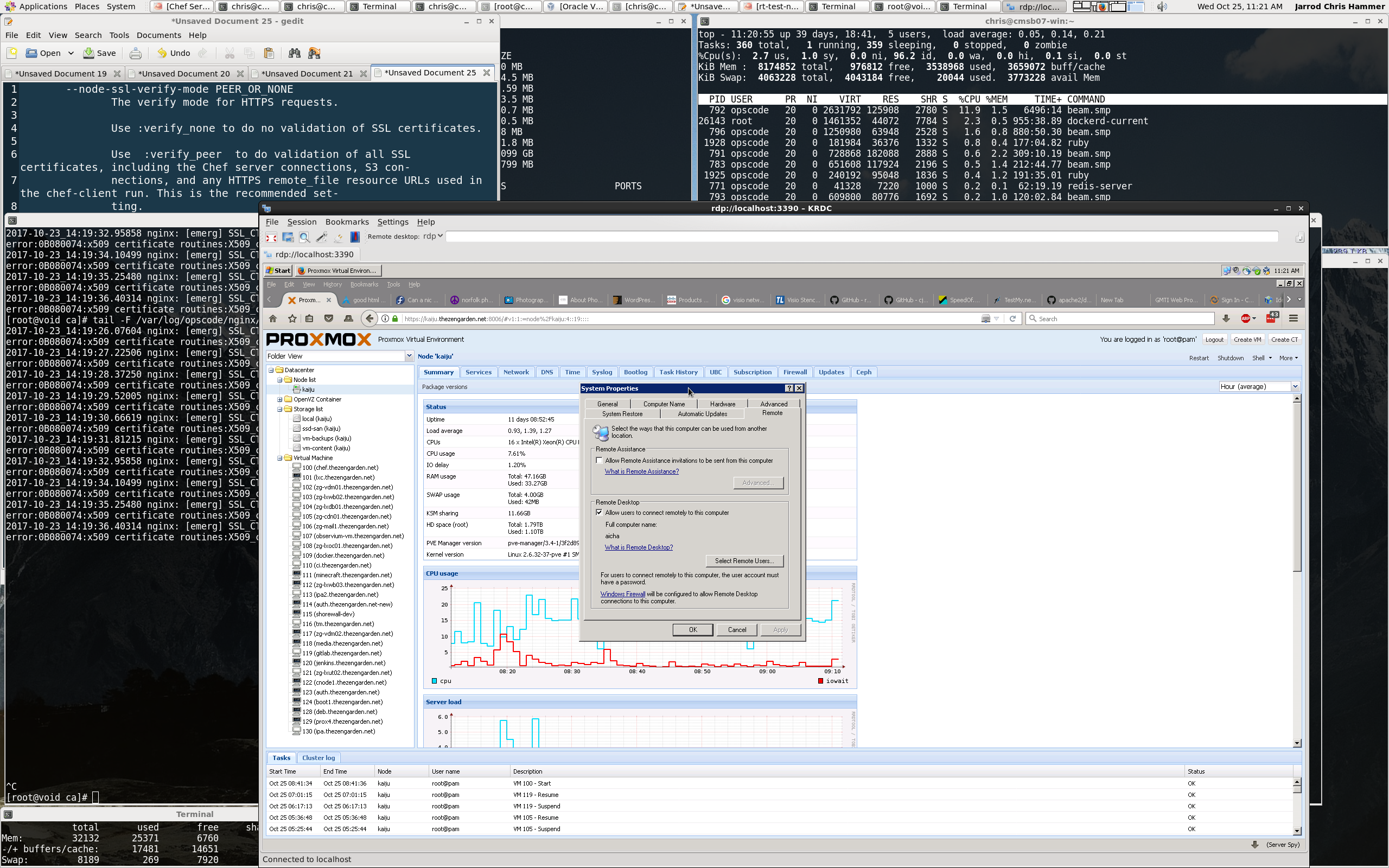Click Create VM button in Proxmox

click(x=1247, y=340)
